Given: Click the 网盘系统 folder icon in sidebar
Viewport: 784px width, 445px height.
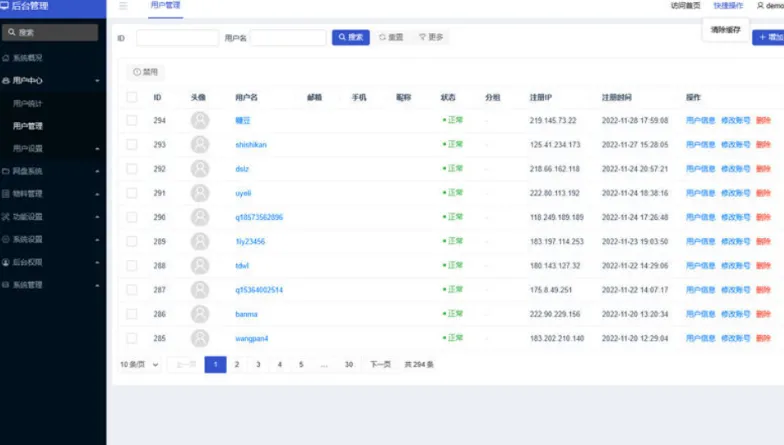Looking at the screenshot, I should (6, 171).
